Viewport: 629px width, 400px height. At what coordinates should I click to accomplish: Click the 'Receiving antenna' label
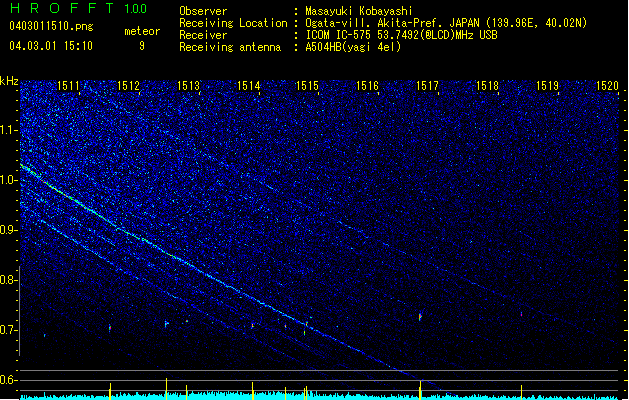230,47
